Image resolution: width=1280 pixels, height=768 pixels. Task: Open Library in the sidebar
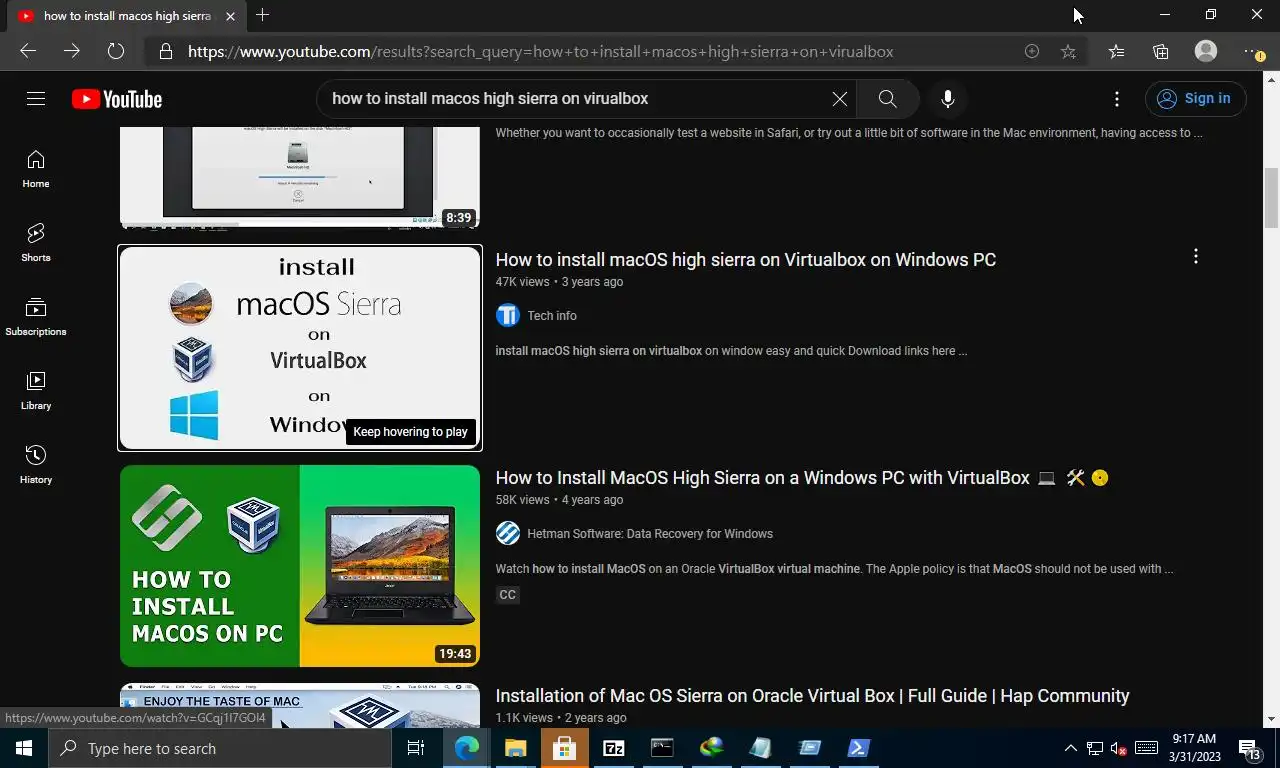click(x=36, y=391)
